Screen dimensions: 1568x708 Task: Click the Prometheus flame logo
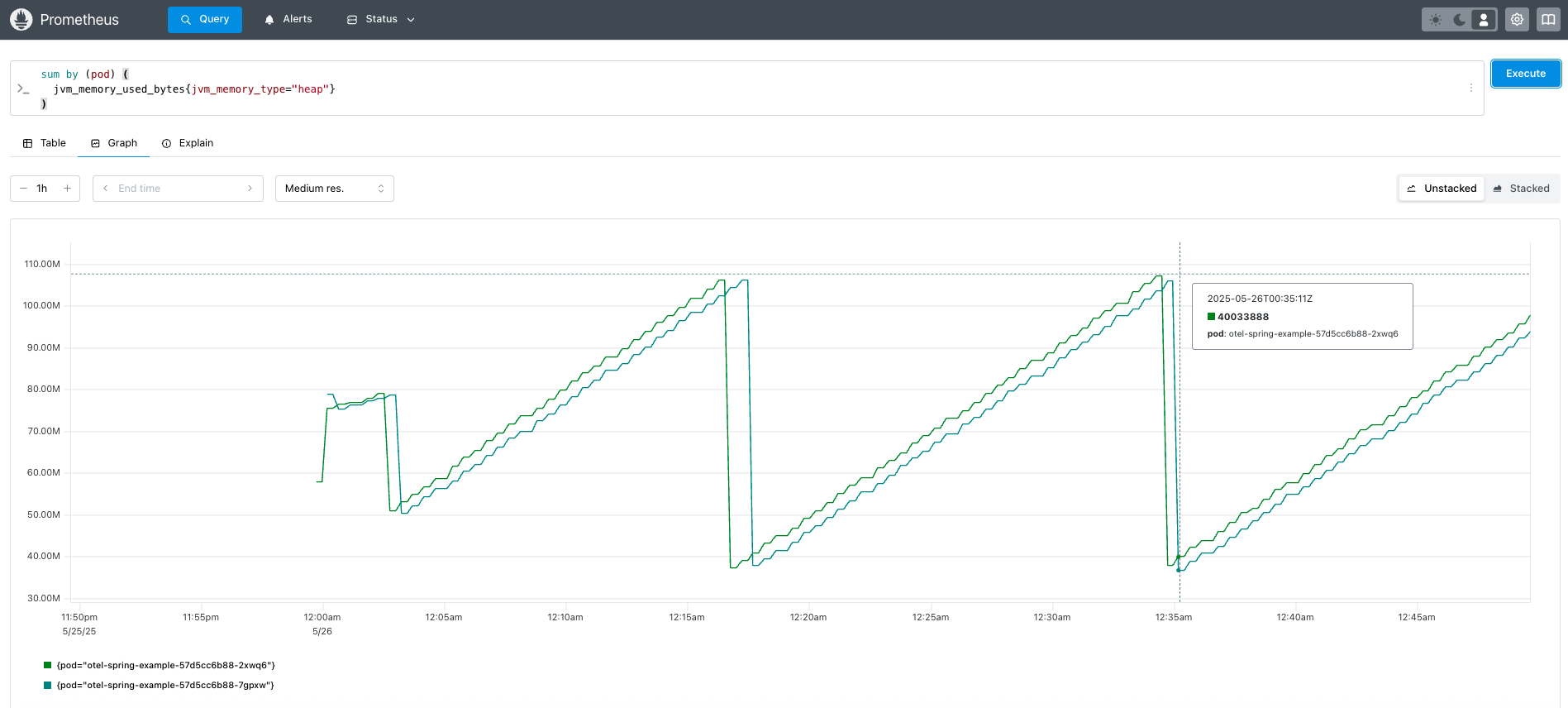click(21, 19)
